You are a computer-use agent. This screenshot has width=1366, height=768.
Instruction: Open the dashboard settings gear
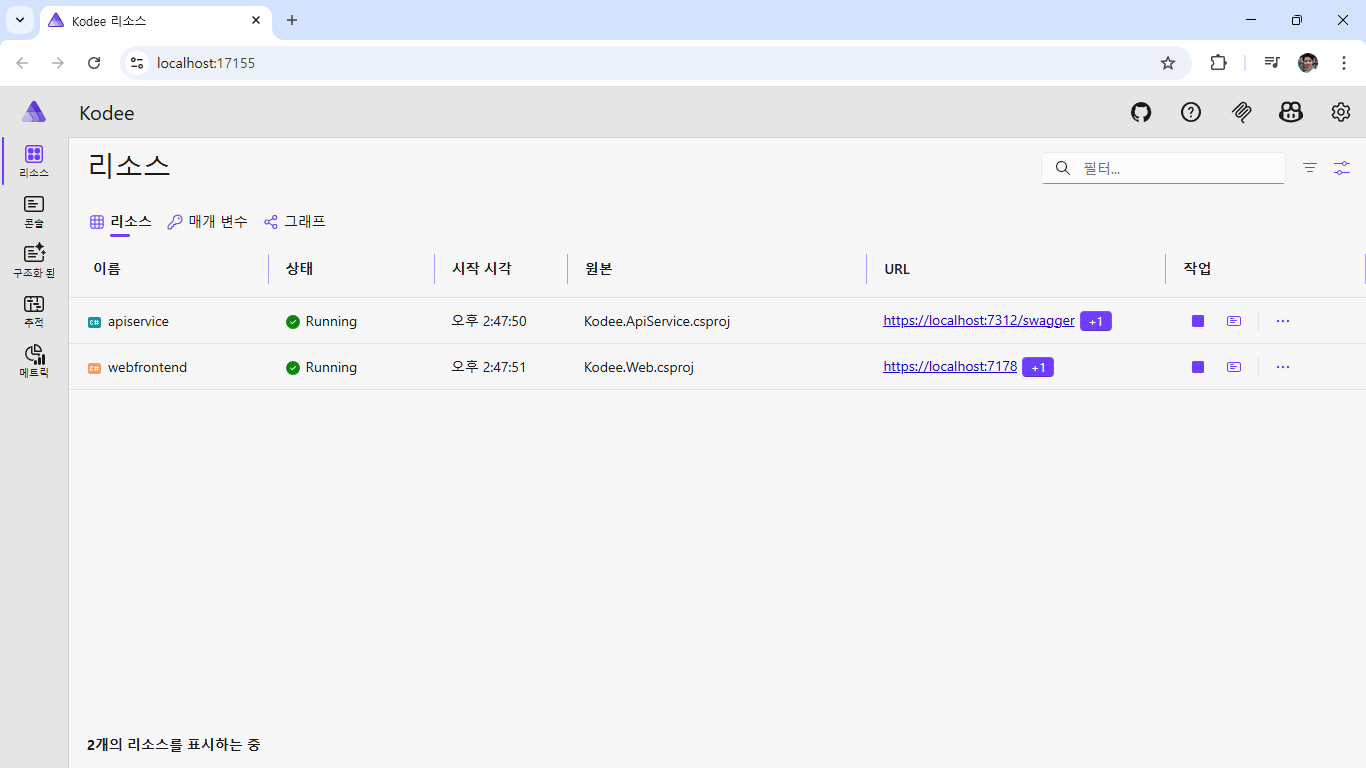[1341, 112]
